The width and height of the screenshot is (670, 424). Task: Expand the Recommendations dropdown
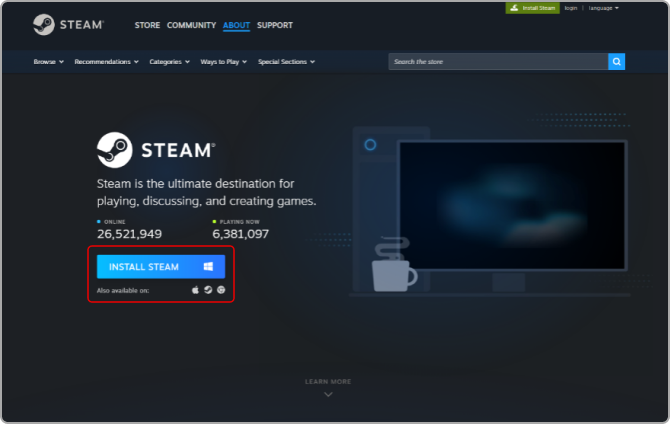(106, 62)
